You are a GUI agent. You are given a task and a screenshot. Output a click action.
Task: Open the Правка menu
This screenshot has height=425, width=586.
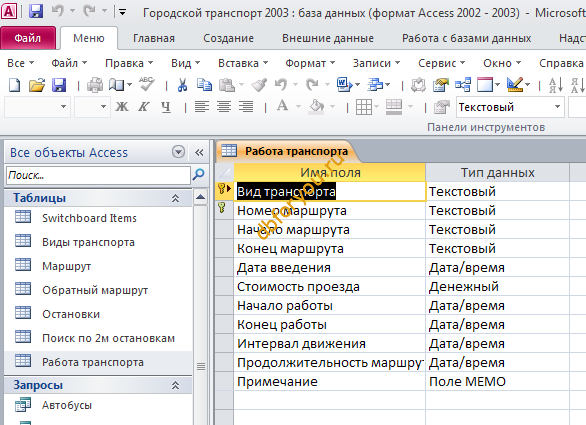[x=129, y=63]
